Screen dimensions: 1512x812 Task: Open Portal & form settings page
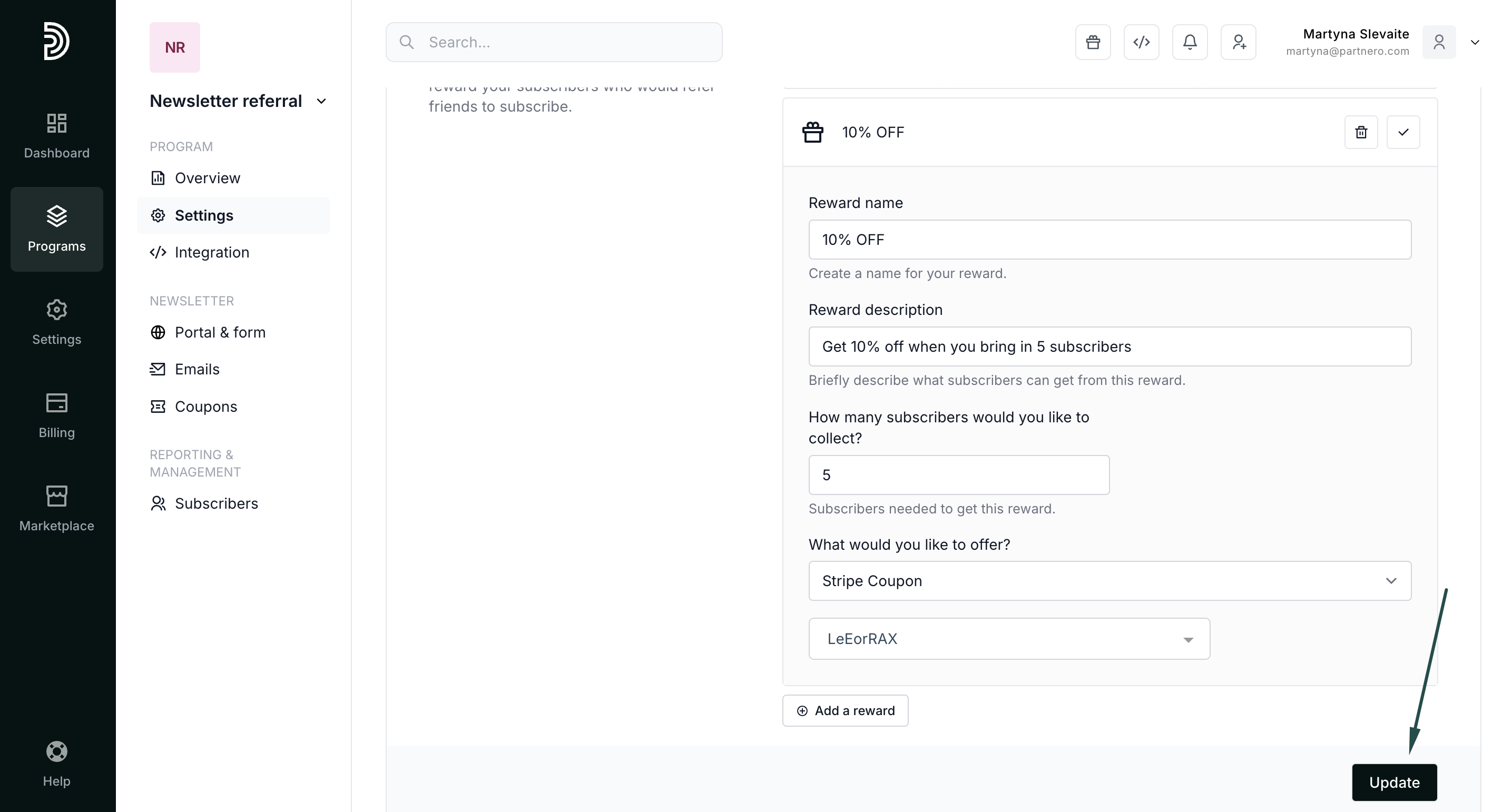[220, 333]
